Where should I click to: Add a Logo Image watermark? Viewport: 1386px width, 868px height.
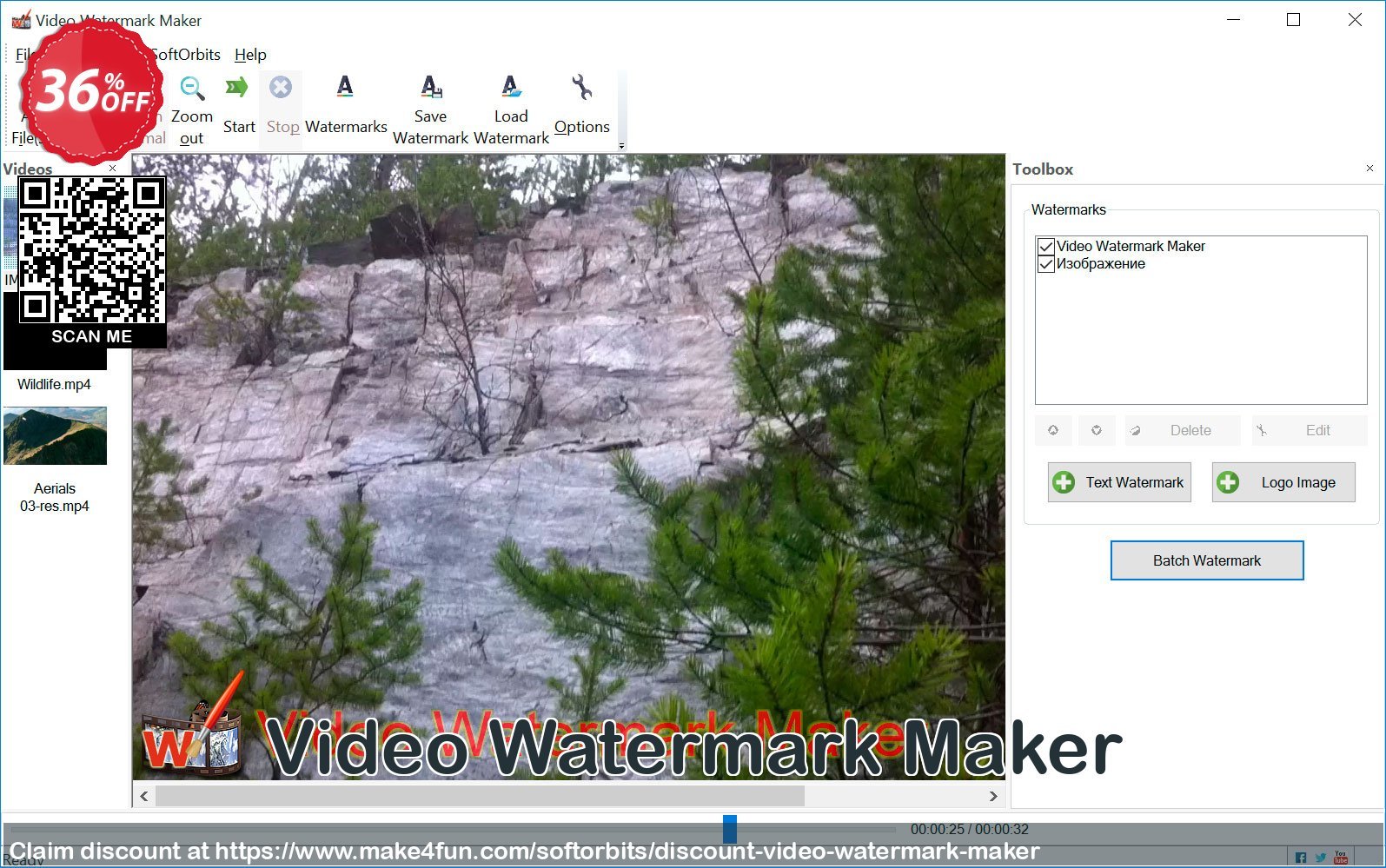[x=1283, y=482]
